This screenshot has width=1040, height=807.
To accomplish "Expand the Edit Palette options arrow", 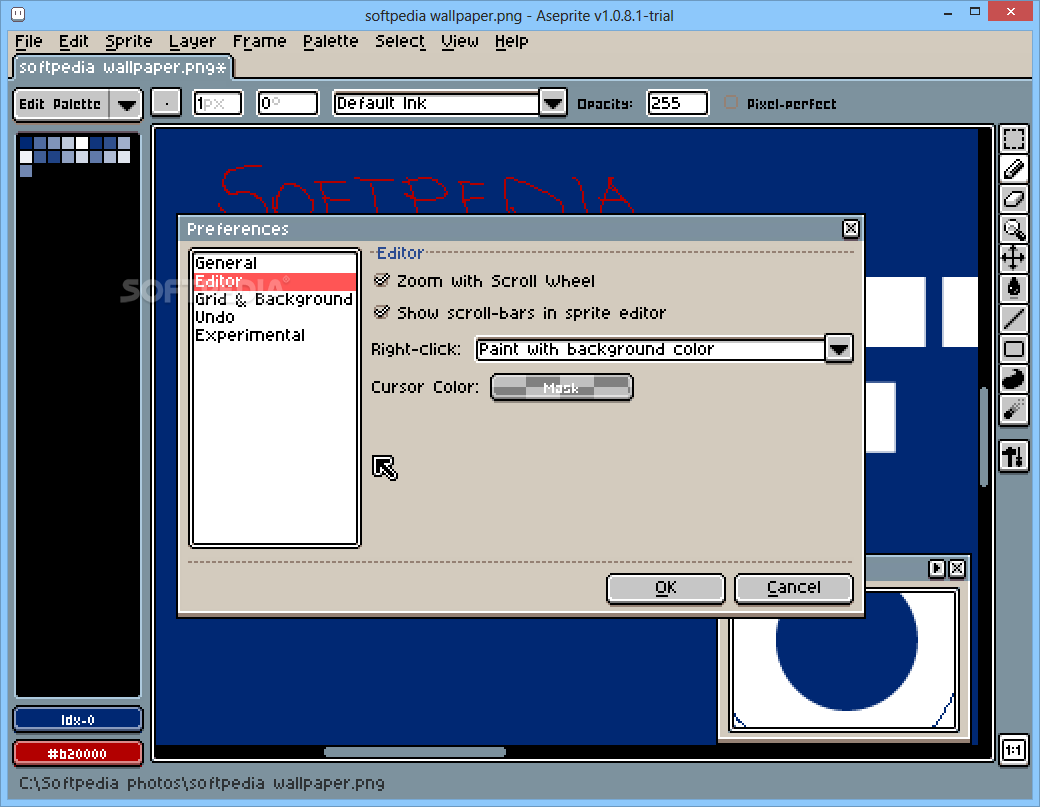I will coord(126,104).
